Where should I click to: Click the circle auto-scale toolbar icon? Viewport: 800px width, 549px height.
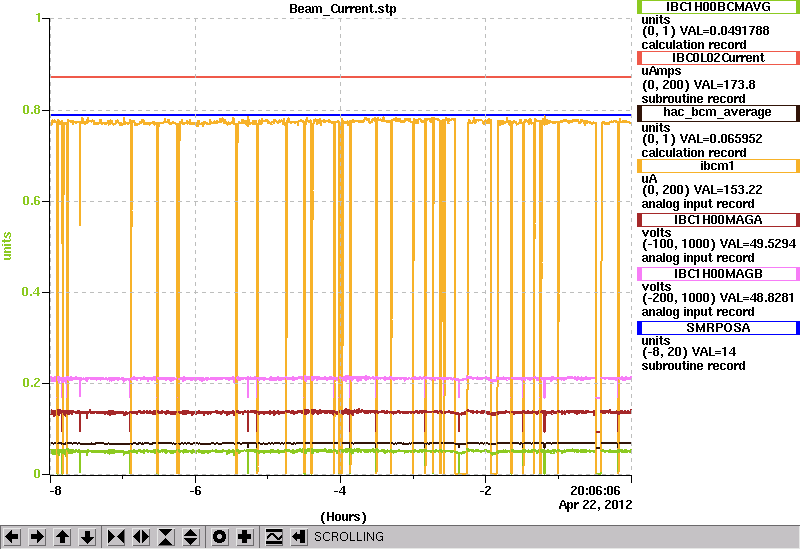click(219, 537)
